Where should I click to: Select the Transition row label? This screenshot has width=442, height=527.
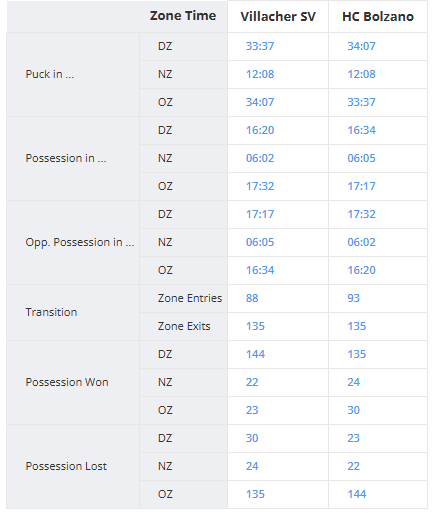(x=51, y=312)
